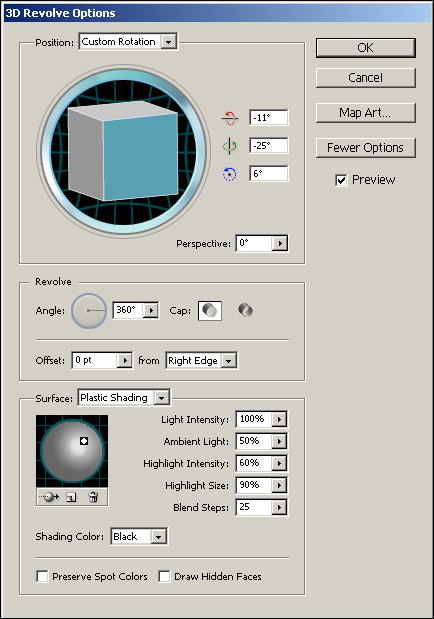This screenshot has height=619, width=434.
Task: Click the lighting preview sphere
Action: click(x=72, y=451)
